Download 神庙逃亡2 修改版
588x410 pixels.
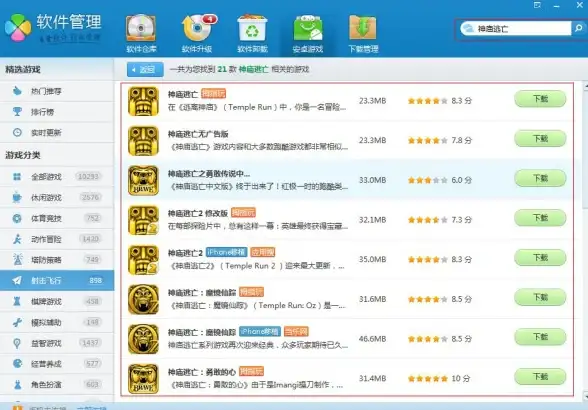(540, 218)
